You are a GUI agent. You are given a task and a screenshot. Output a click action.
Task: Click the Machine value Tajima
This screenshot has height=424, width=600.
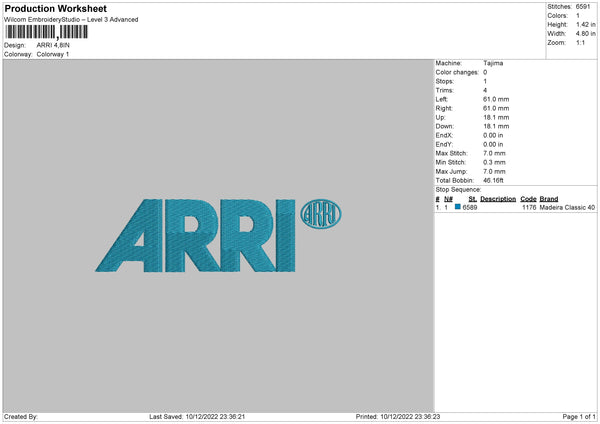(493, 62)
